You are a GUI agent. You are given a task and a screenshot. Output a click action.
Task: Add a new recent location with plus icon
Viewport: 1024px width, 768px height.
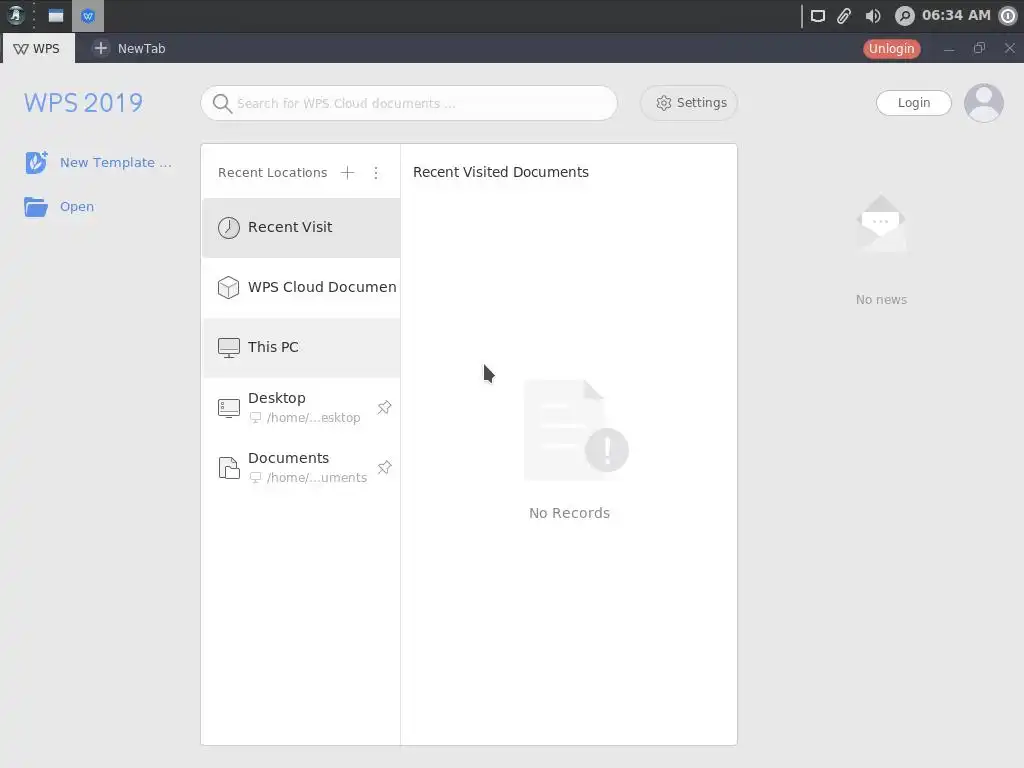347,172
